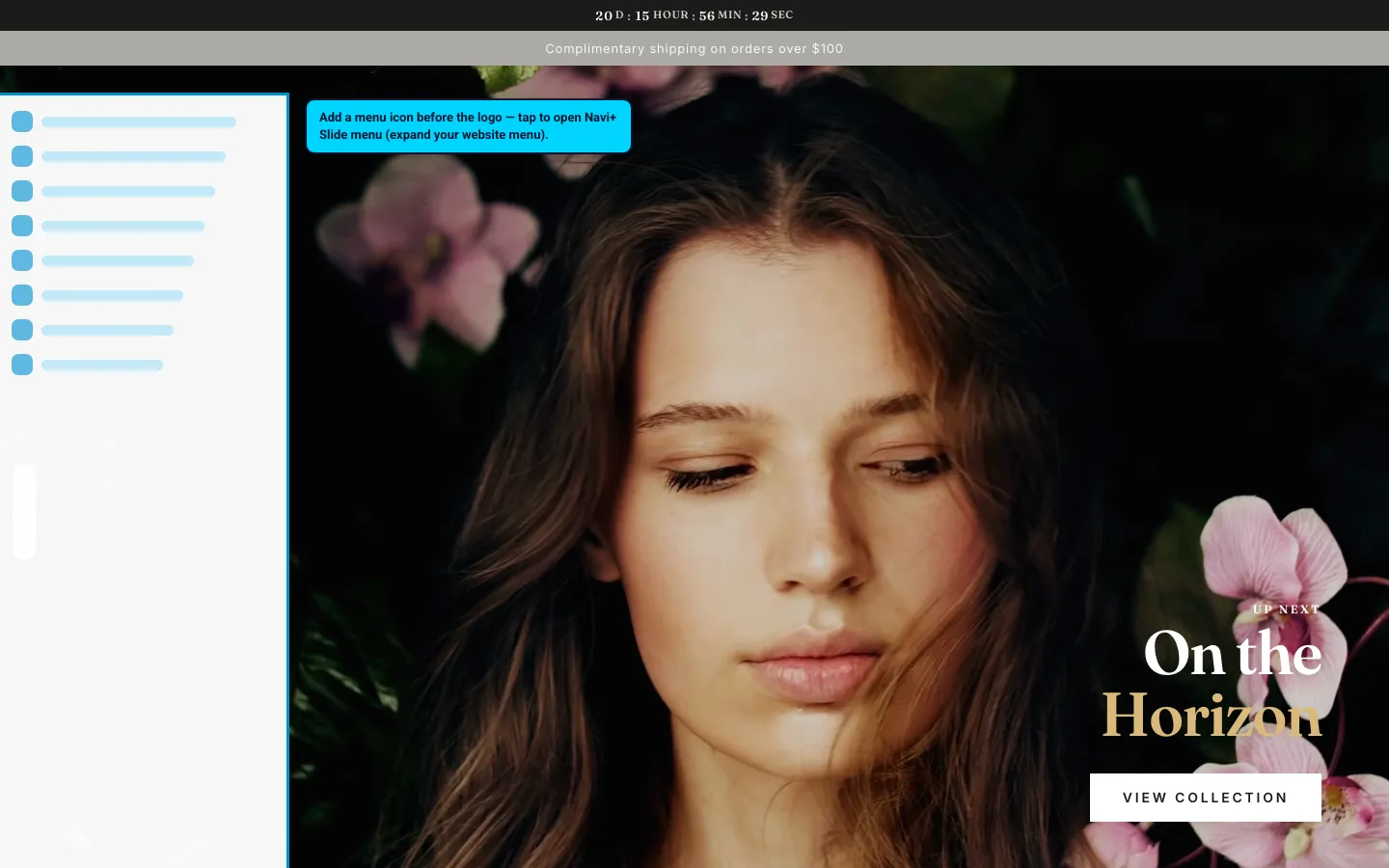Select the 'On the Horizon' heading
The image size is (1389, 868).
(x=1212, y=685)
